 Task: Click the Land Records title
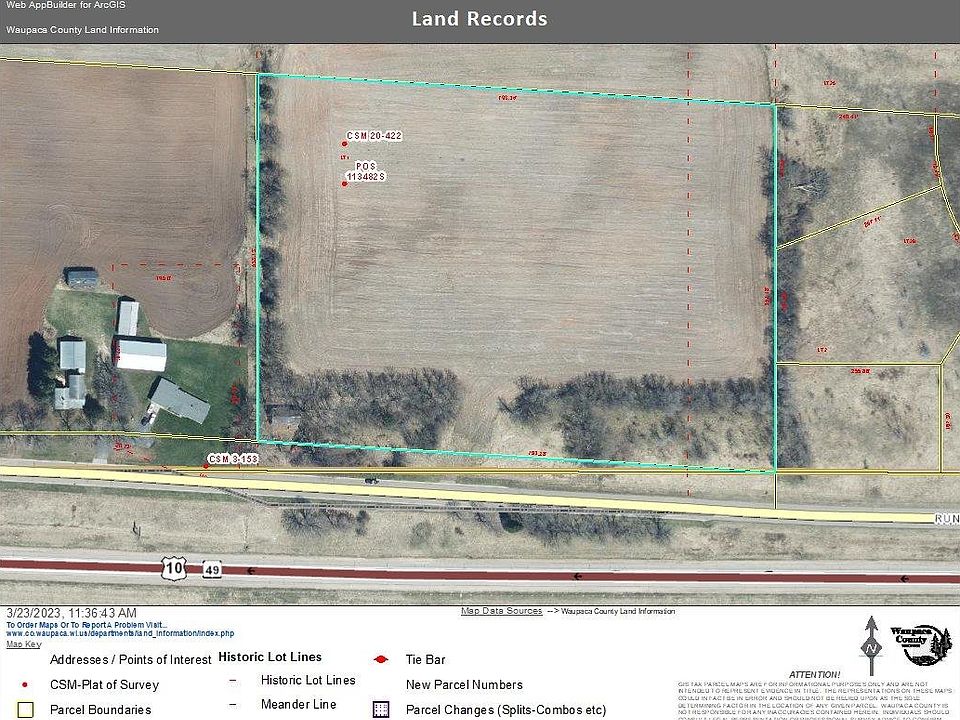(x=479, y=19)
